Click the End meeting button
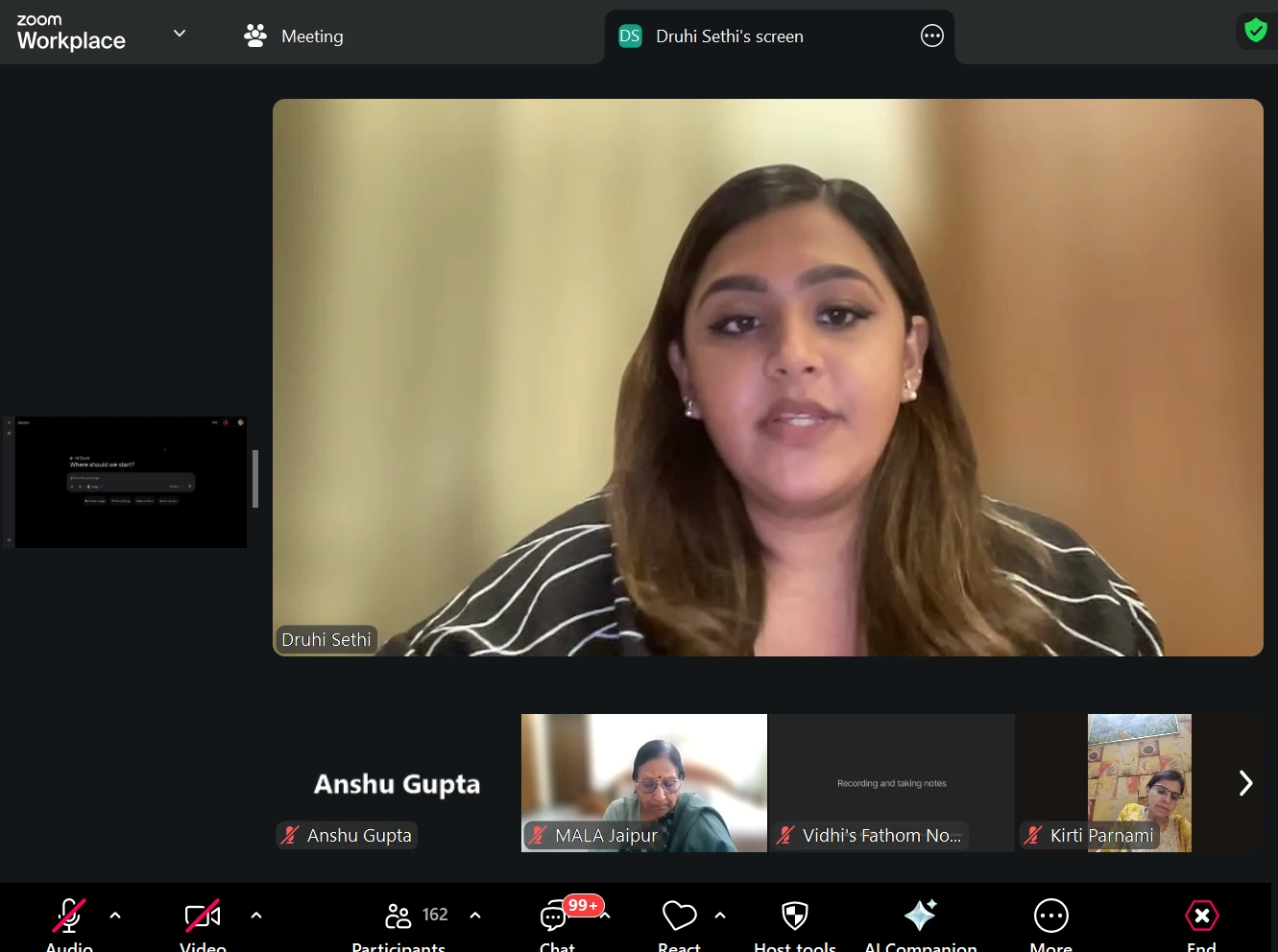 1201,916
